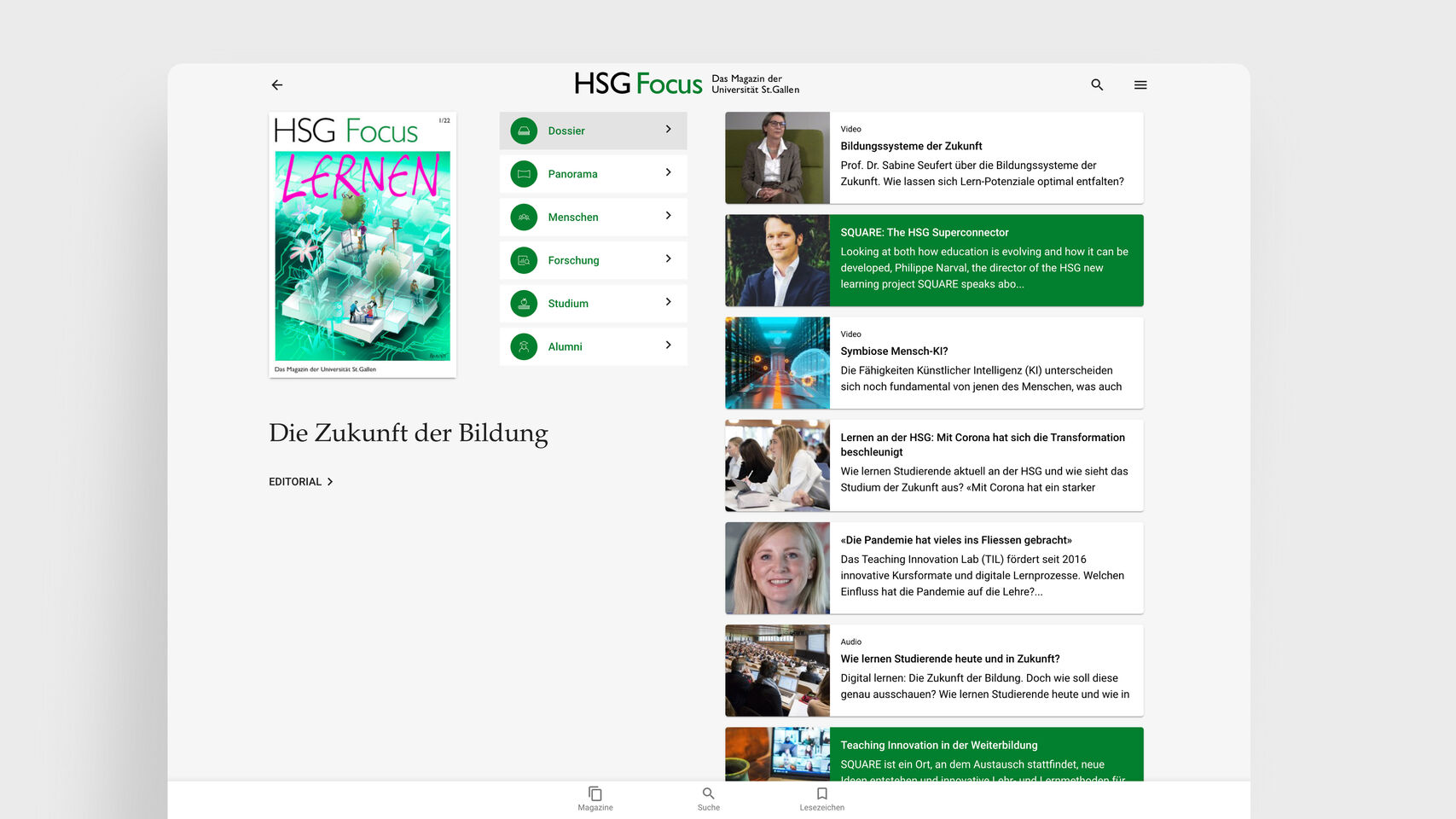Click Teaching Innovation video-call thumbnail
This screenshot has width=1456, height=819.
[x=777, y=754]
